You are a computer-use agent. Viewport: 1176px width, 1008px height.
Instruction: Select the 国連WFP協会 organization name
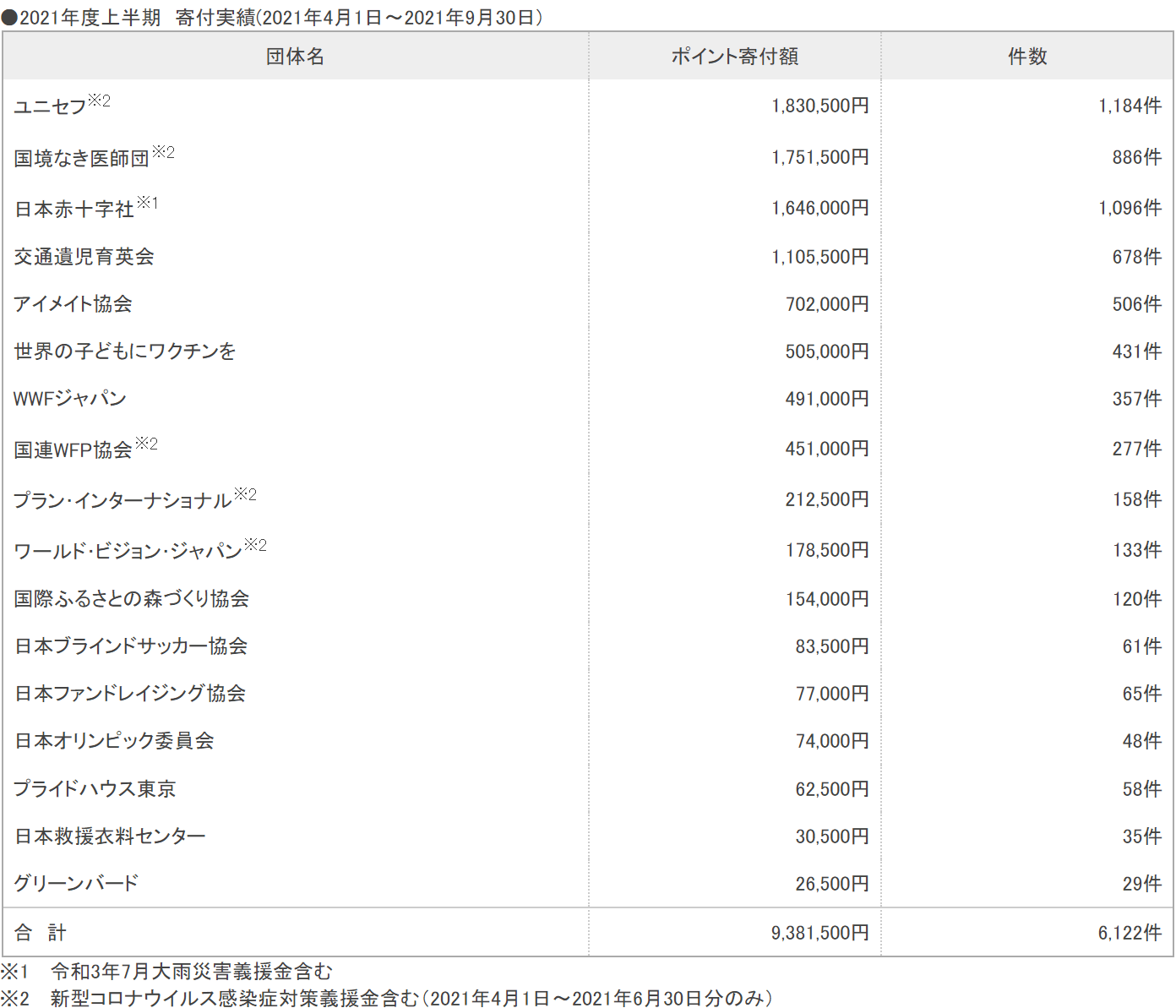point(73,450)
